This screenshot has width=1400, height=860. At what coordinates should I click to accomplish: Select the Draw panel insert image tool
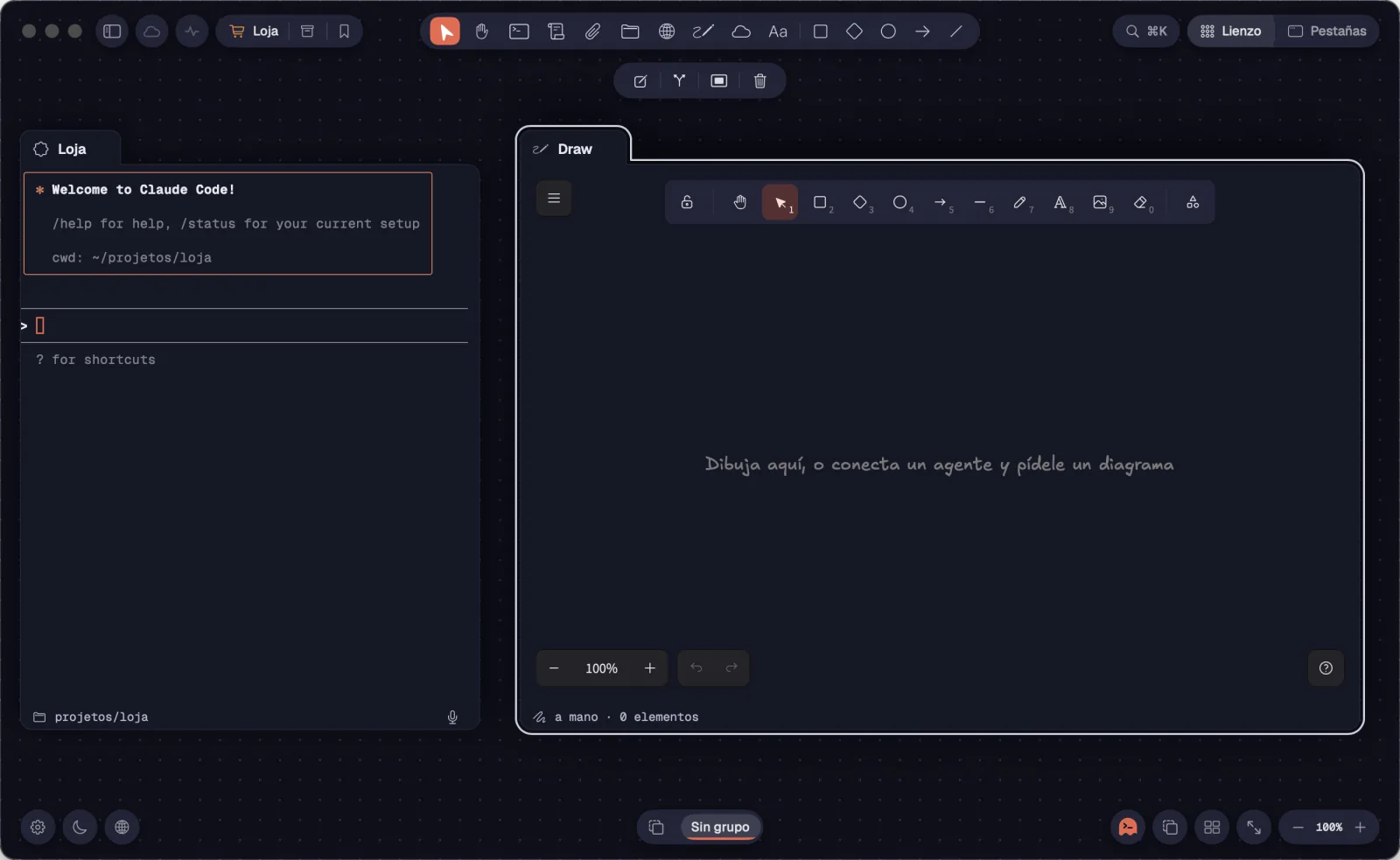click(1101, 203)
